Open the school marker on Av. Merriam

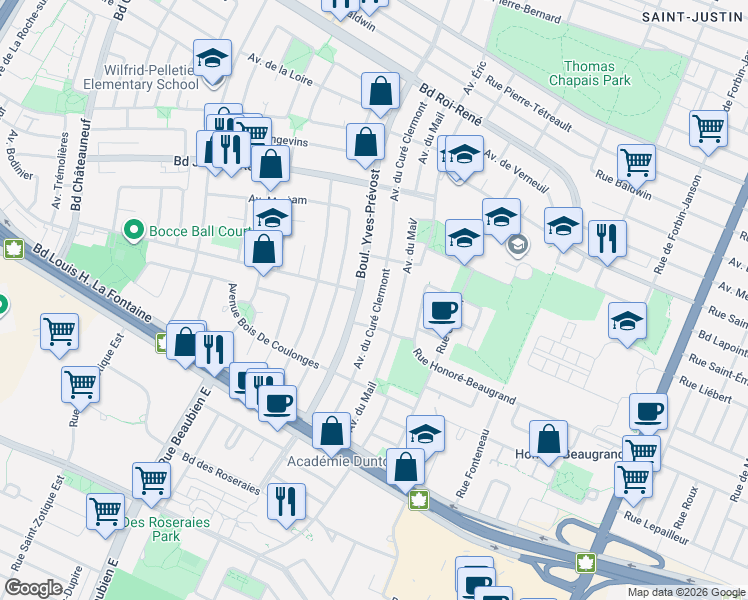click(x=272, y=217)
